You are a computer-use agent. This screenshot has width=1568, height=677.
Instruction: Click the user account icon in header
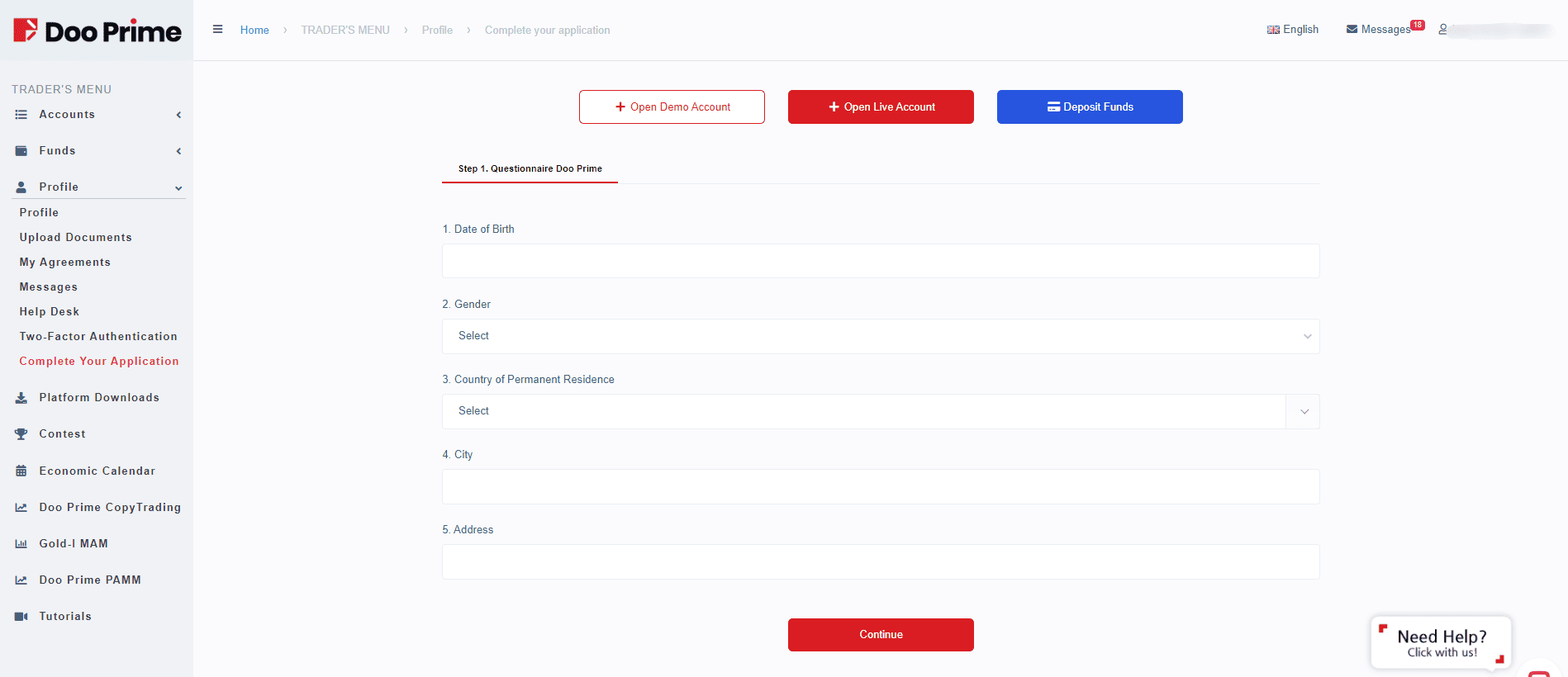(1442, 29)
